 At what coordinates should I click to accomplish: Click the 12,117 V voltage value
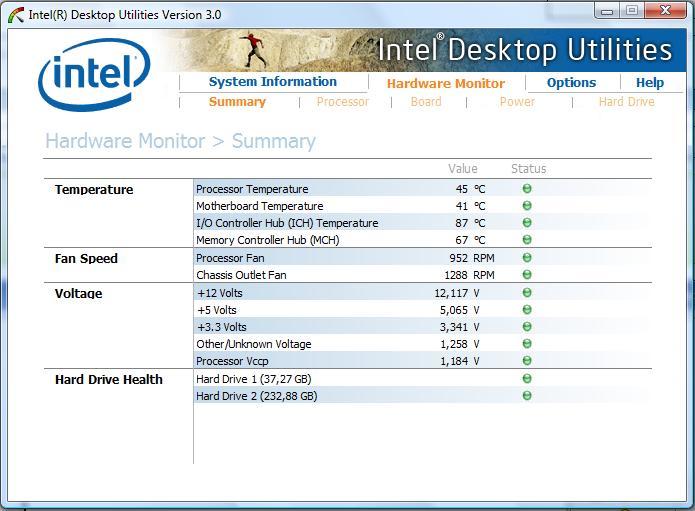457,293
